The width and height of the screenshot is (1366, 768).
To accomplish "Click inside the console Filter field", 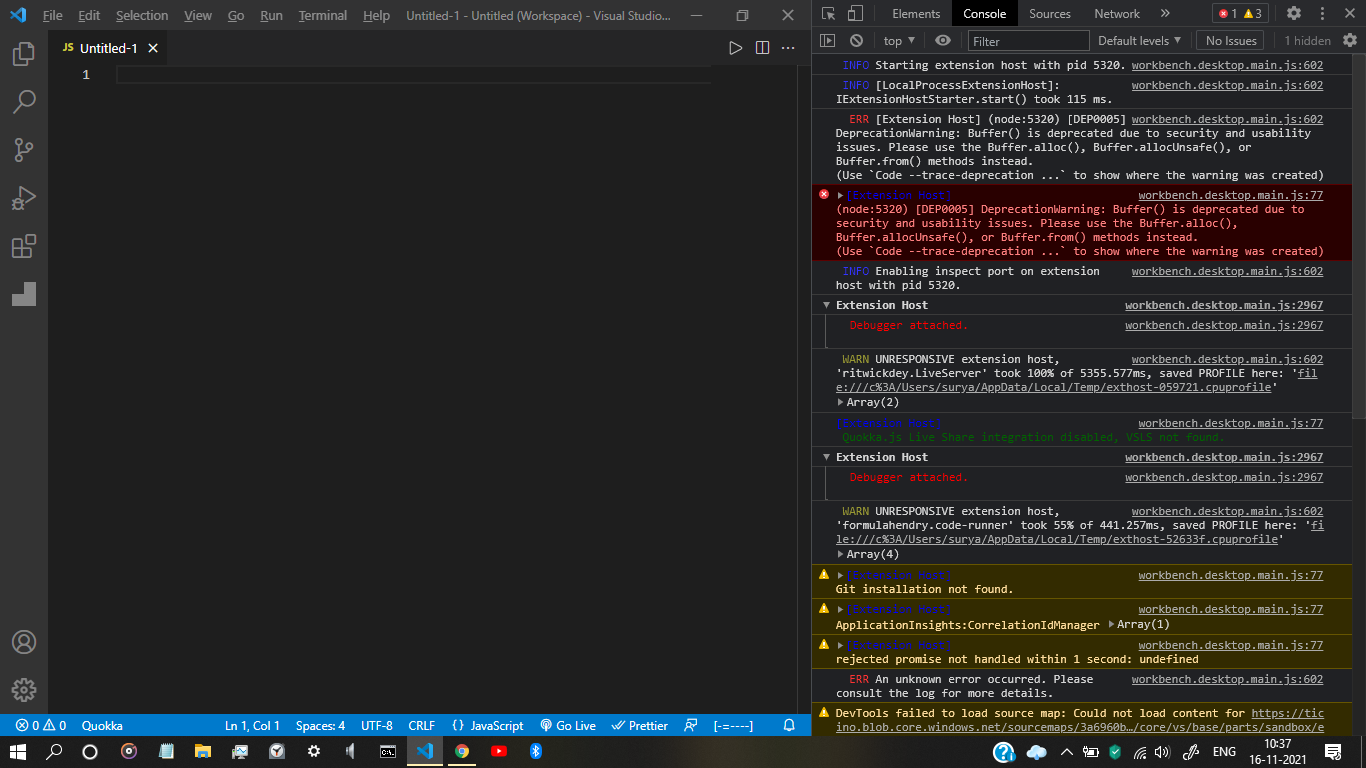I will click(x=1028, y=40).
